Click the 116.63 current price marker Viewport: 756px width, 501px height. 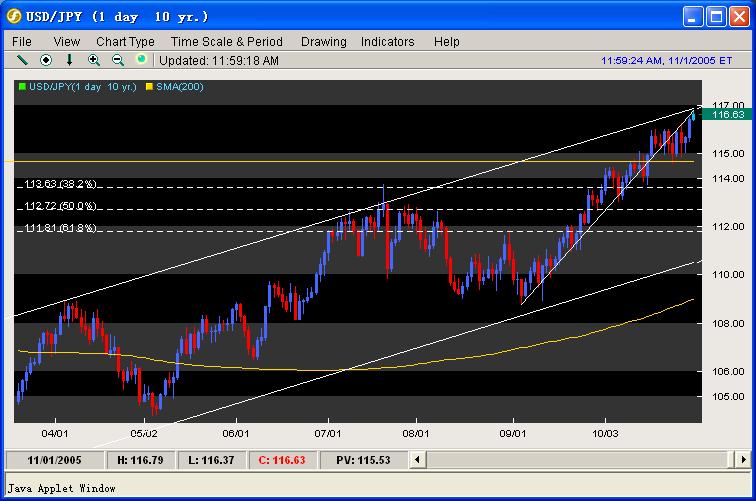(727, 114)
